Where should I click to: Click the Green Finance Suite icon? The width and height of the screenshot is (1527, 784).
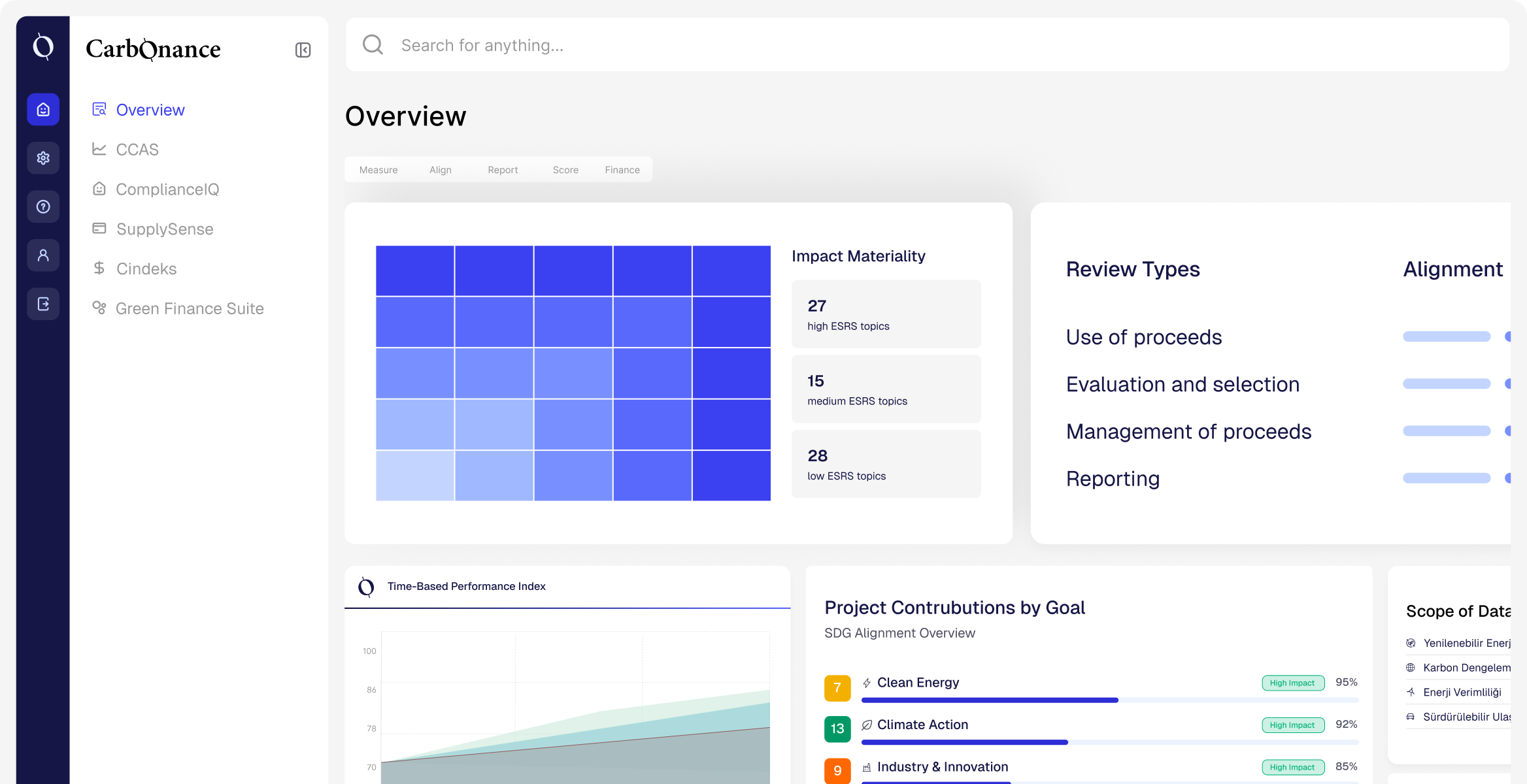coord(99,308)
